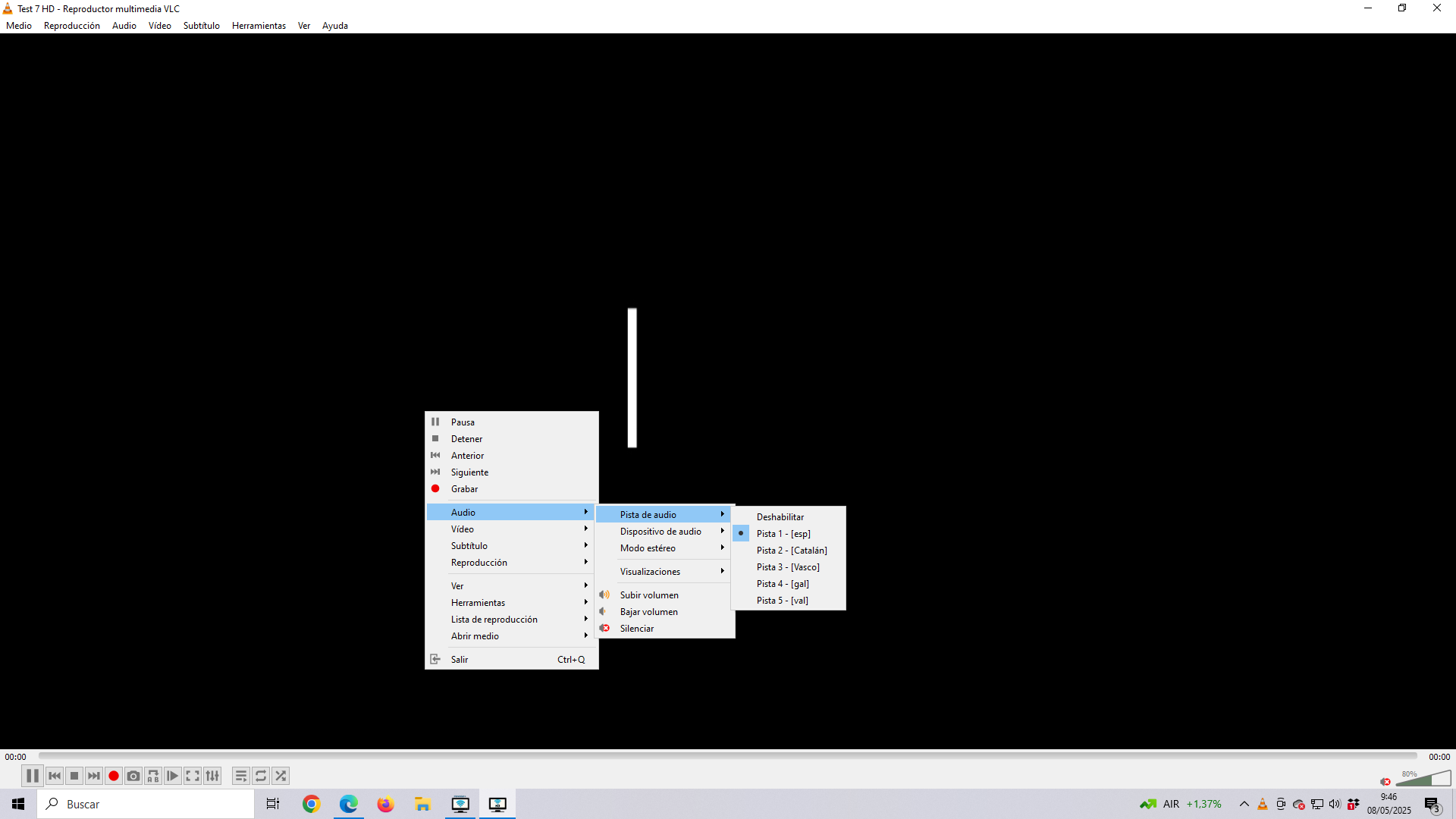The height and width of the screenshot is (819, 1456).
Task: Toggle A-B loop button in toolbar
Action: (x=153, y=776)
